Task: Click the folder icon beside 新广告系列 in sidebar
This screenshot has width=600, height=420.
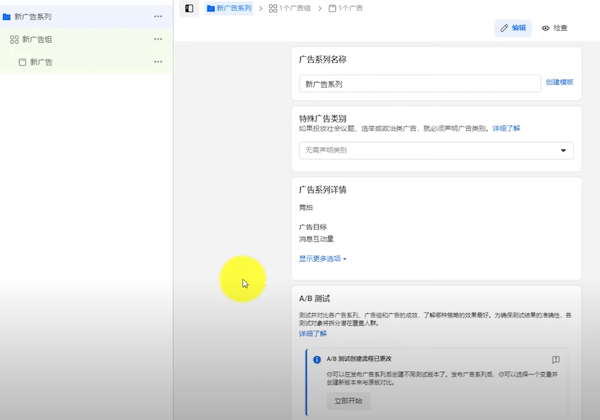Action: (7, 17)
